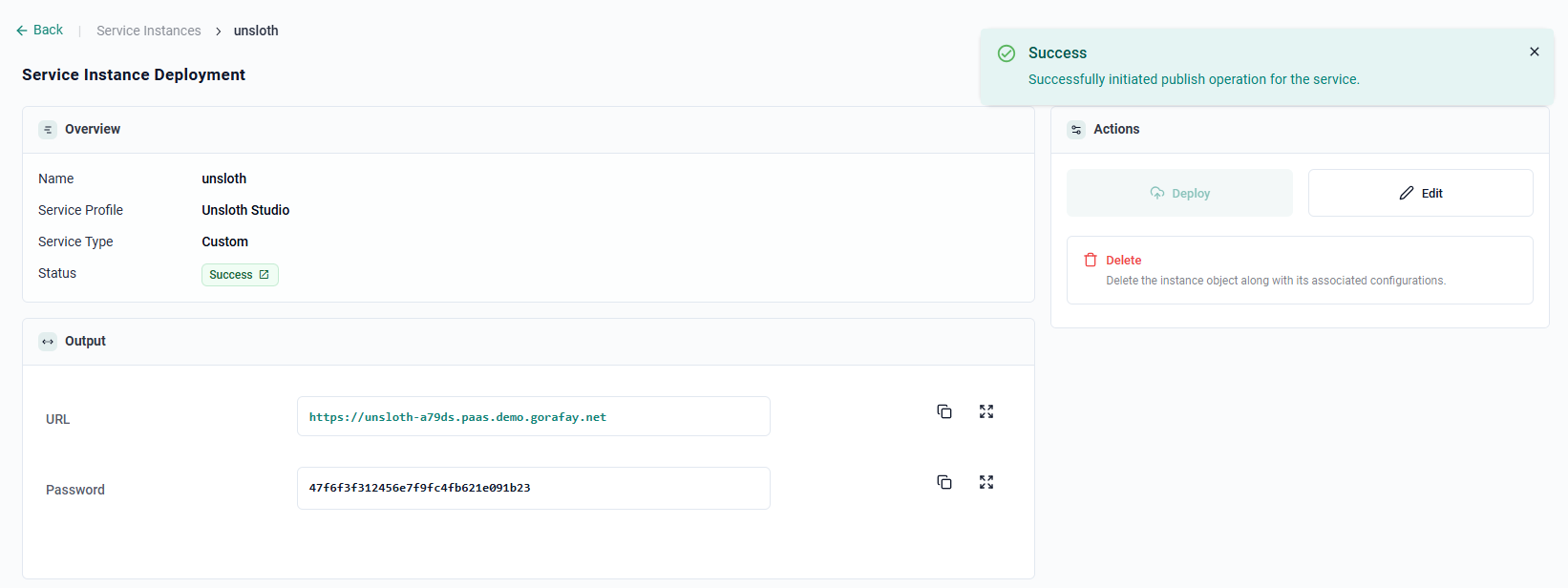Image resolution: width=1568 pixels, height=588 pixels.
Task: Click the Actions panel icon
Action: click(x=1076, y=130)
